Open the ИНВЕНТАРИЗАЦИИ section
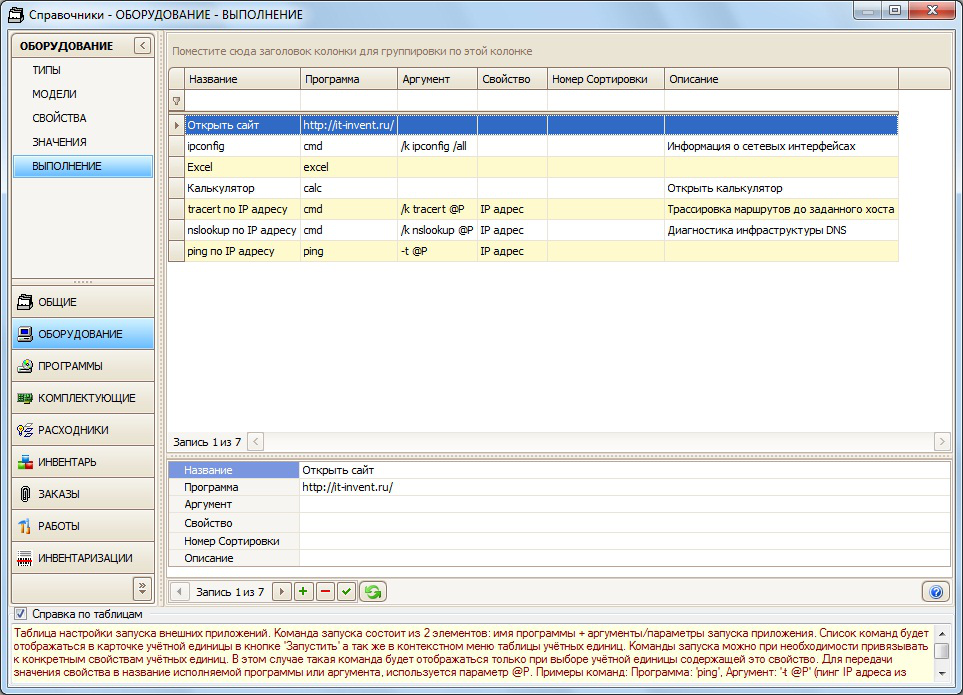 tap(83, 558)
